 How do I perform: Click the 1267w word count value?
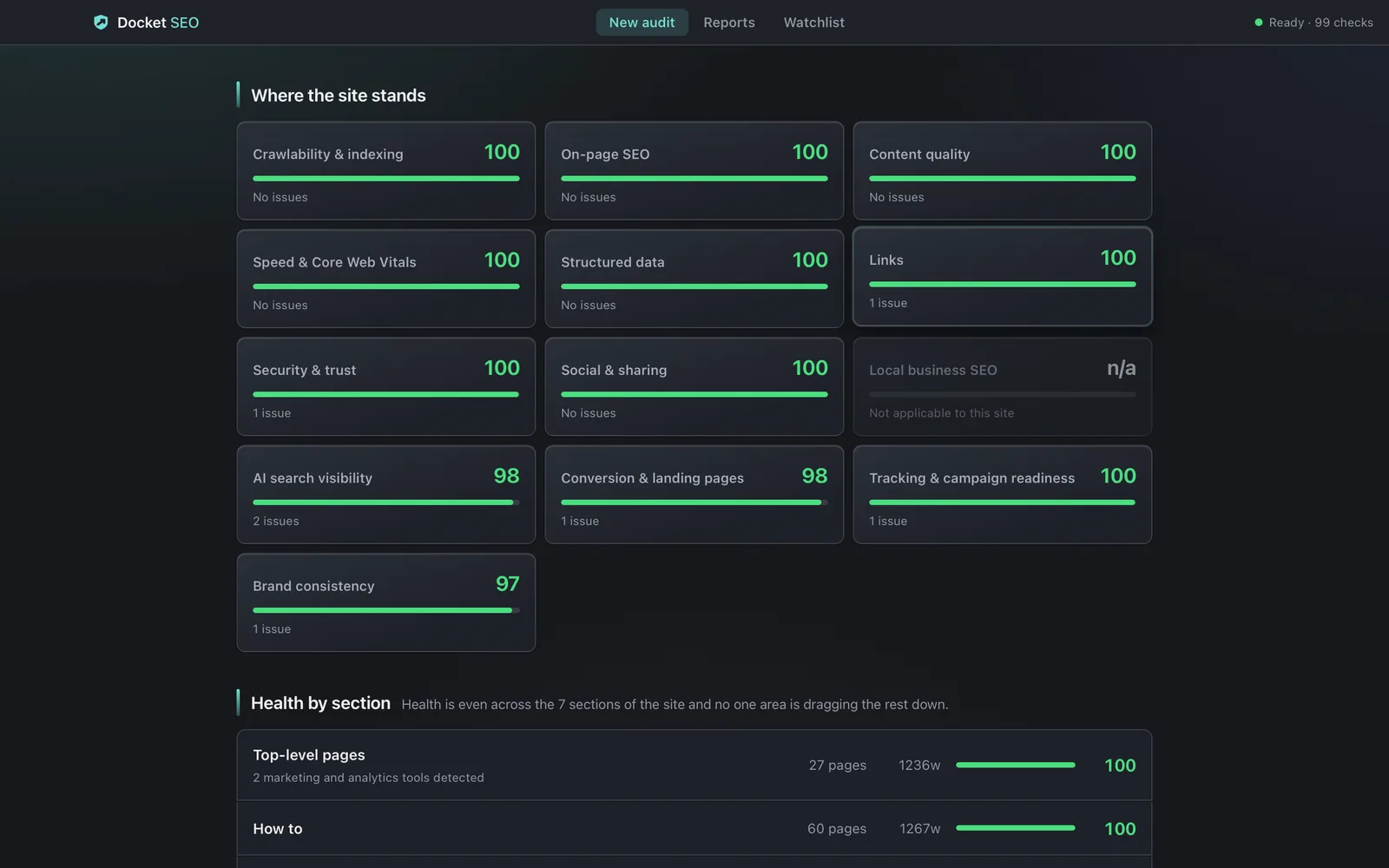(920, 829)
